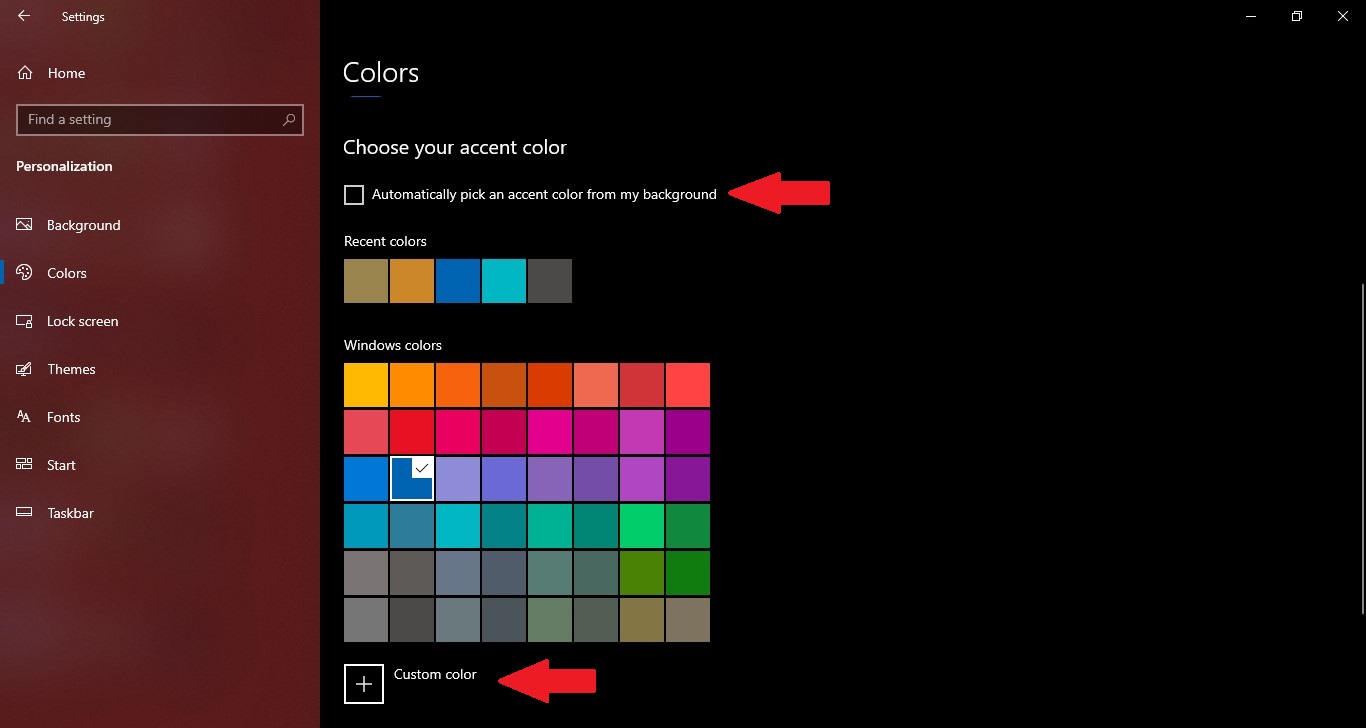This screenshot has height=728, width=1366.
Task: Open the Lock screen settings page
Action: pyautogui.click(x=82, y=321)
